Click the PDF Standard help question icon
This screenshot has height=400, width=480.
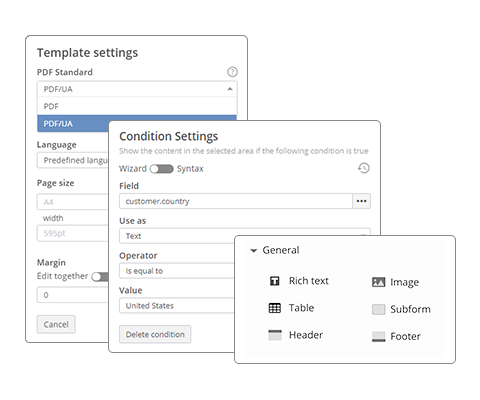click(x=232, y=72)
